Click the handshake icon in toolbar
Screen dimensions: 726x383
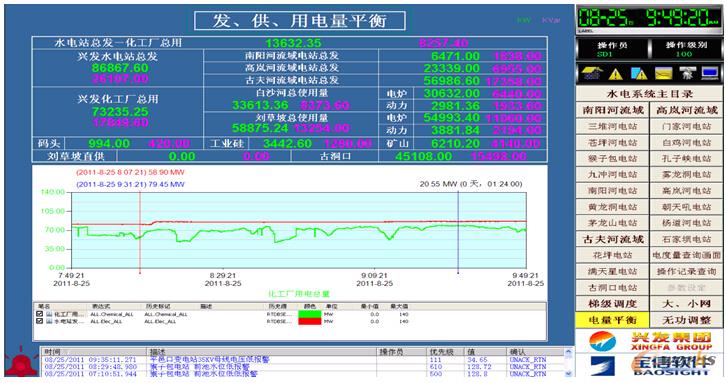[687, 73]
